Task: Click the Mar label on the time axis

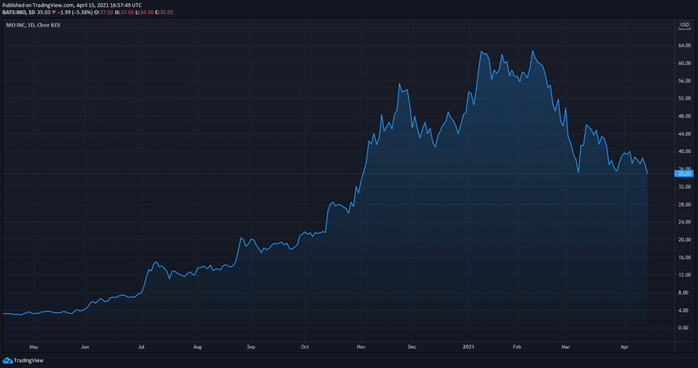Action: 565,347
